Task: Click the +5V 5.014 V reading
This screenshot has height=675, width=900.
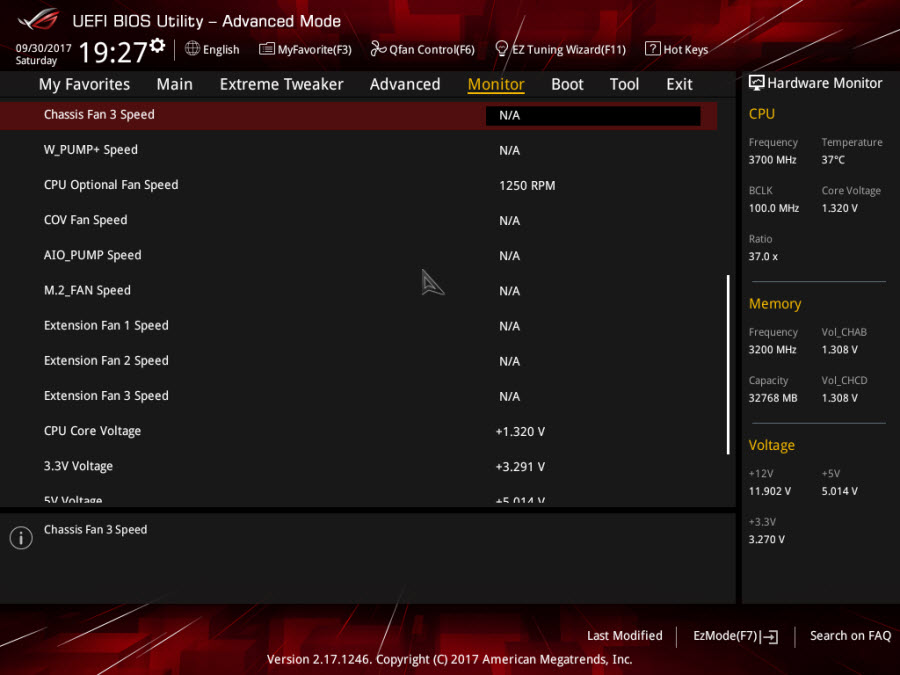Action: click(840, 491)
